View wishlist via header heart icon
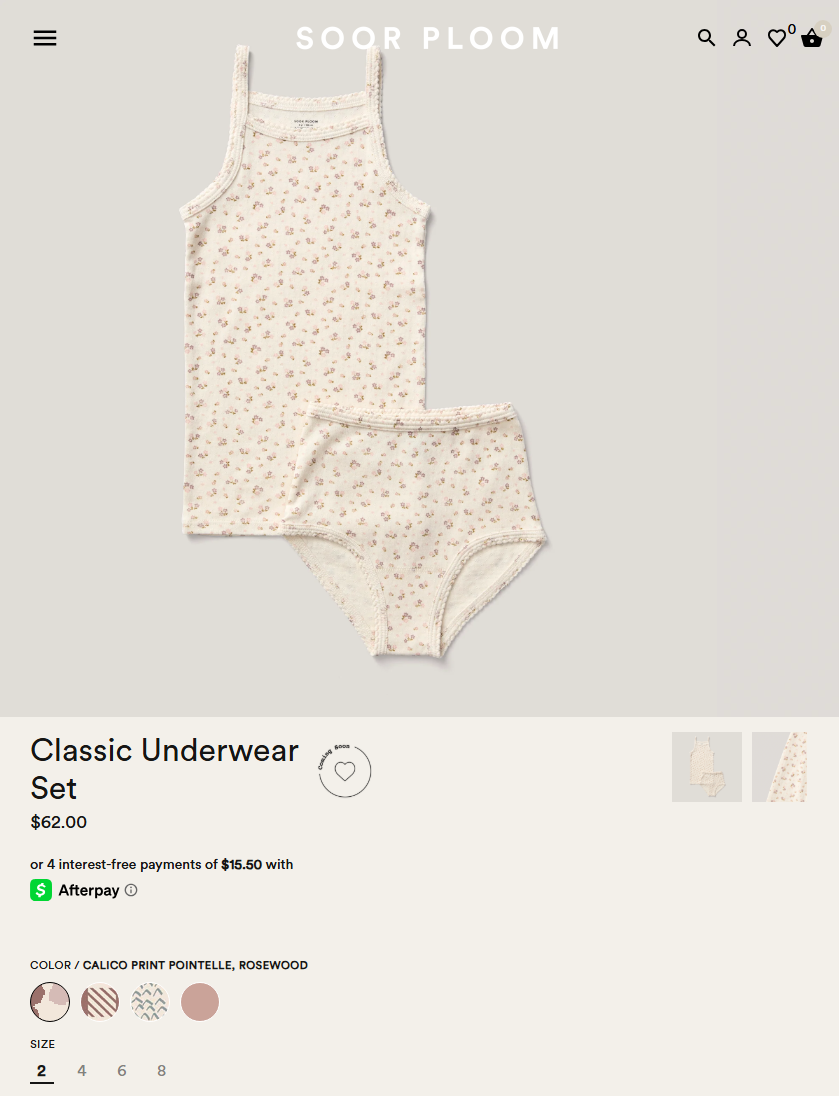The height and width of the screenshot is (1096, 839). [x=777, y=38]
